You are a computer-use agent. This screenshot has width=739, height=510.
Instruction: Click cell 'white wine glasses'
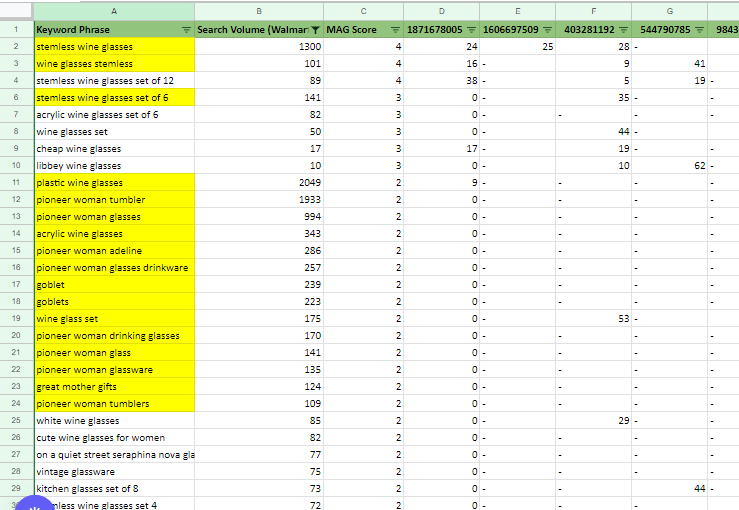[x=114, y=420]
